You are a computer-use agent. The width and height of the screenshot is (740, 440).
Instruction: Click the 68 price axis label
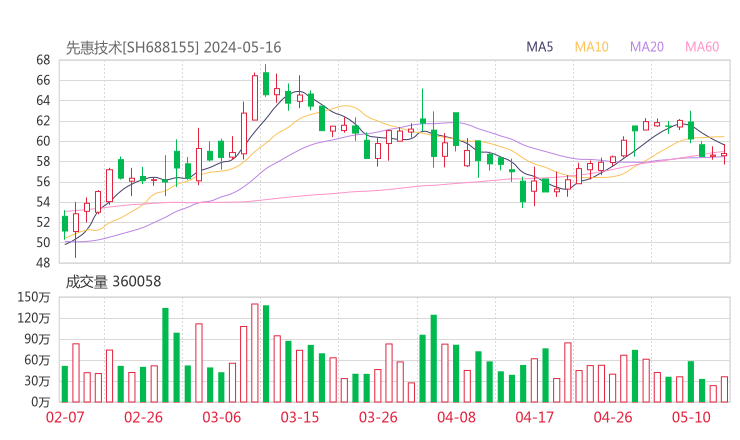[x=43, y=60]
